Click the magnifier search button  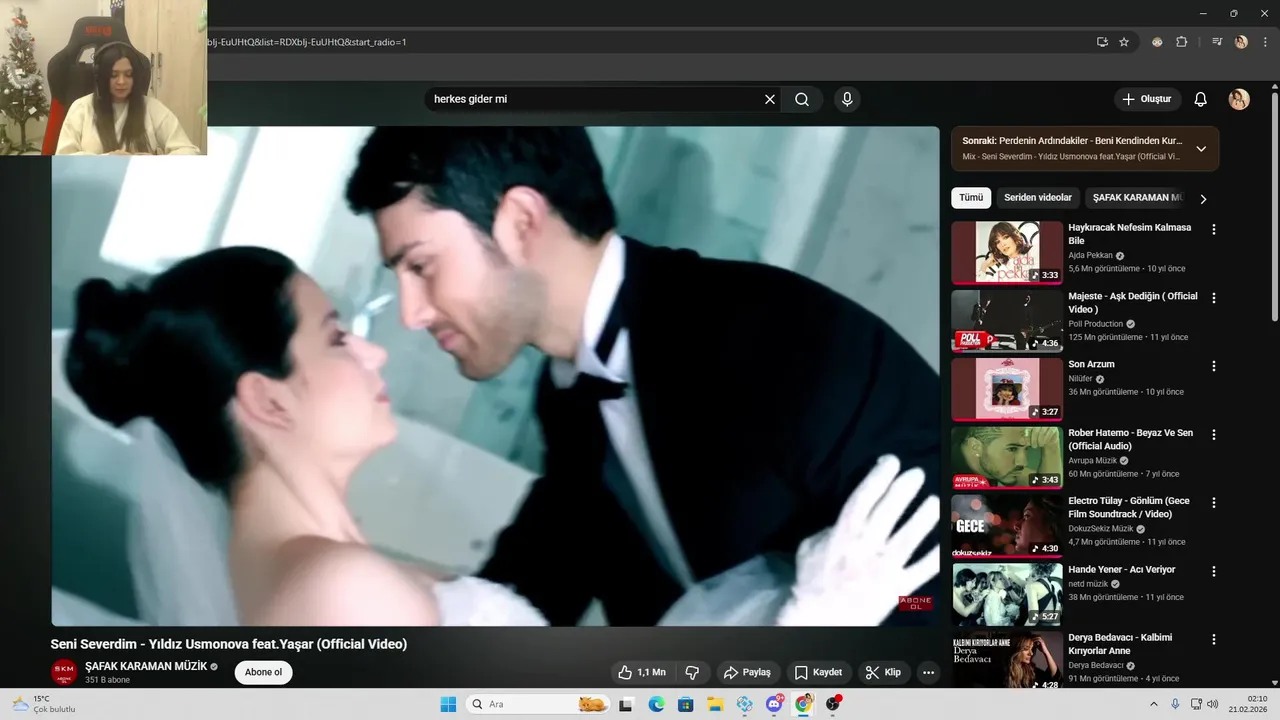tap(802, 99)
